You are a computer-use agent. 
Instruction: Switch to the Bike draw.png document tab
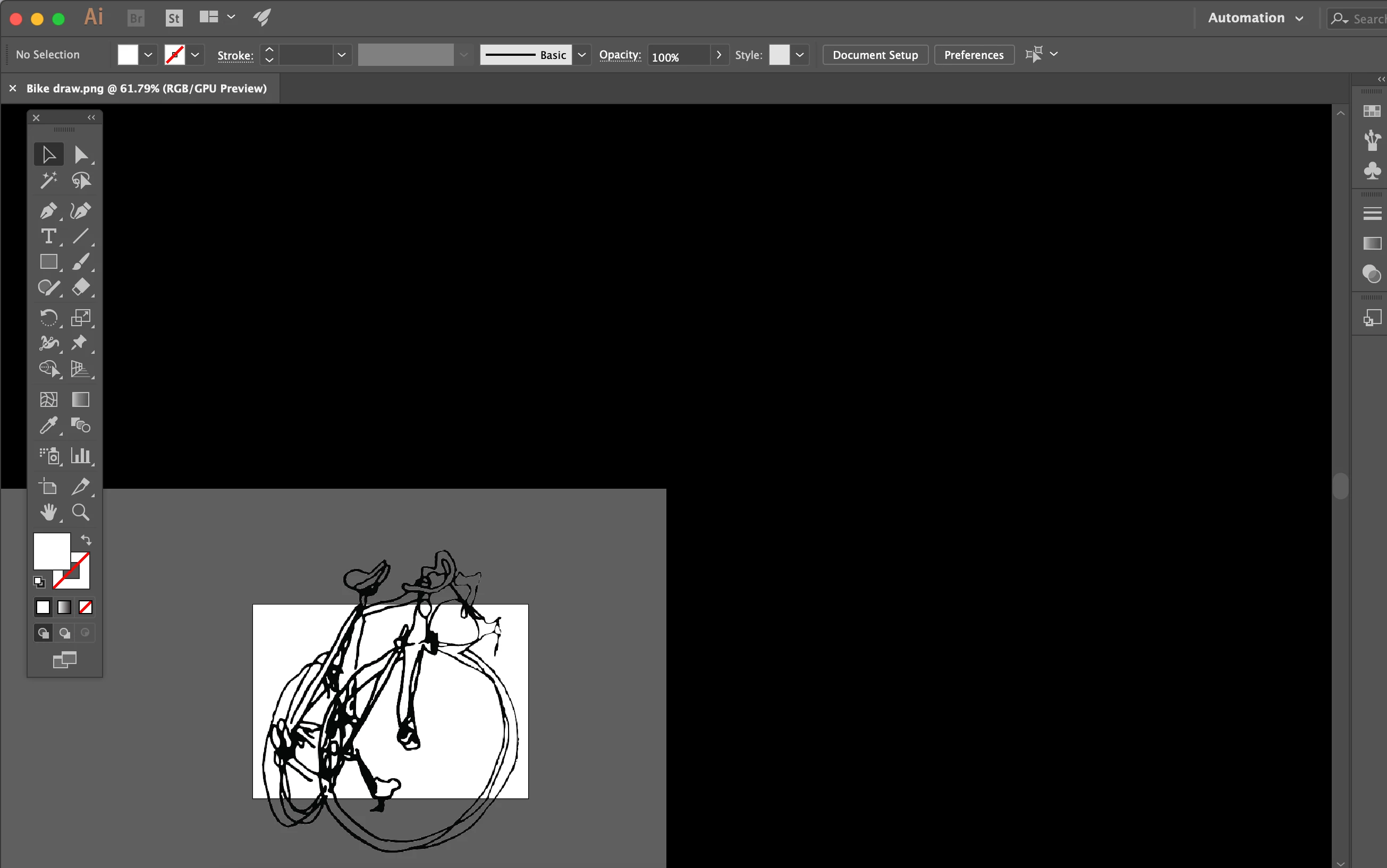[x=146, y=88]
